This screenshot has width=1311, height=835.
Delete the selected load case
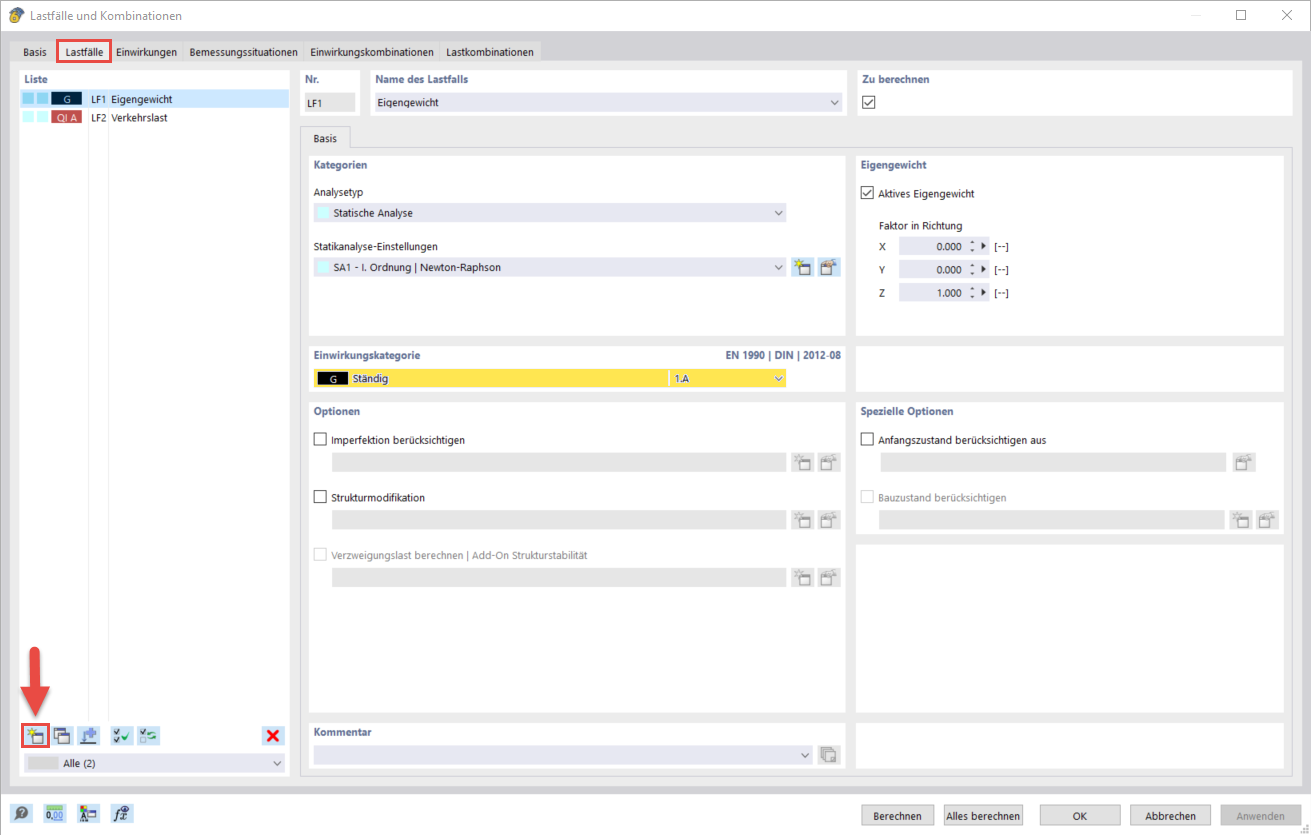tap(272, 735)
